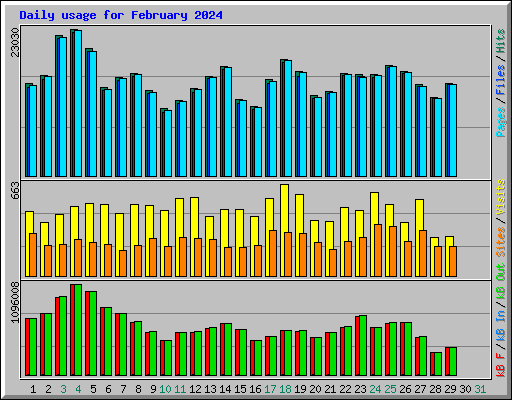Click the day 1 label on the axis

tap(33, 389)
